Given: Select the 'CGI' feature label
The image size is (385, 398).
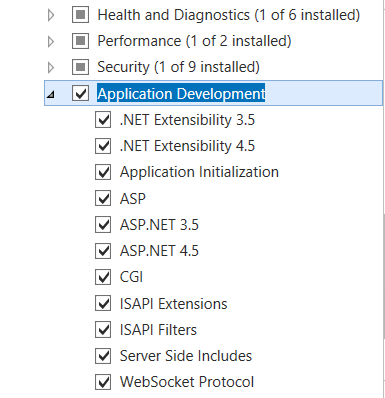Looking at the screenshot, I should [x=131, y=277].
